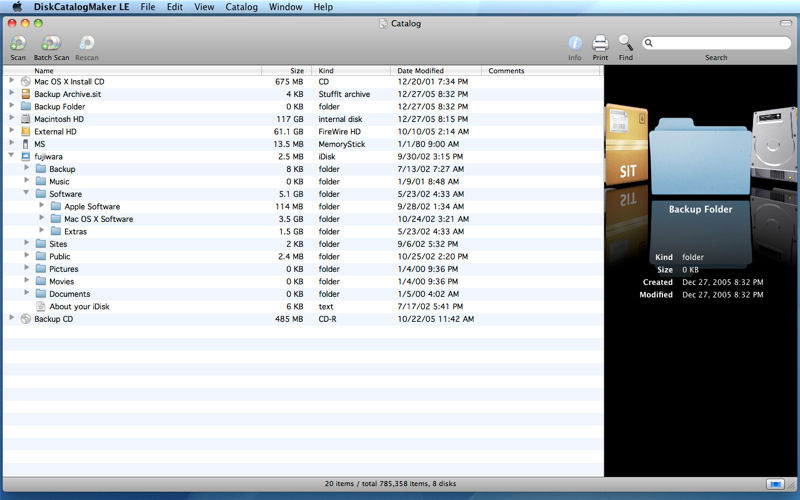The width and height of the screenshot is (800, 500).
Task: Click the Apple Software folder icon
Action: pyautogui.click(x=56, y=206)
